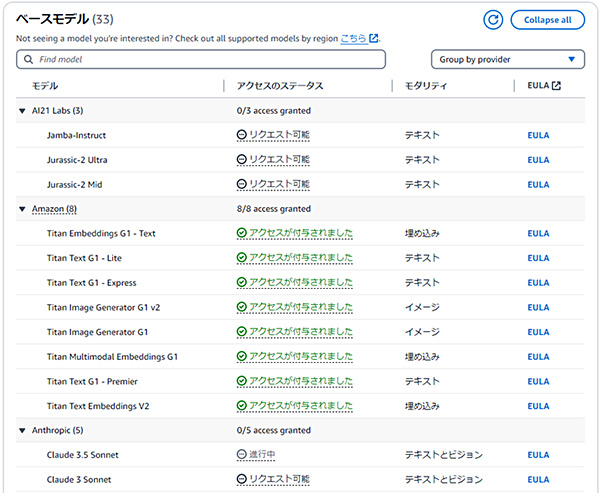The image size is (600, 493).
Task: Click リクエスト可能 status for Claude 3 Sonnet
Action: pyautogui.click(x=273, y=479)
